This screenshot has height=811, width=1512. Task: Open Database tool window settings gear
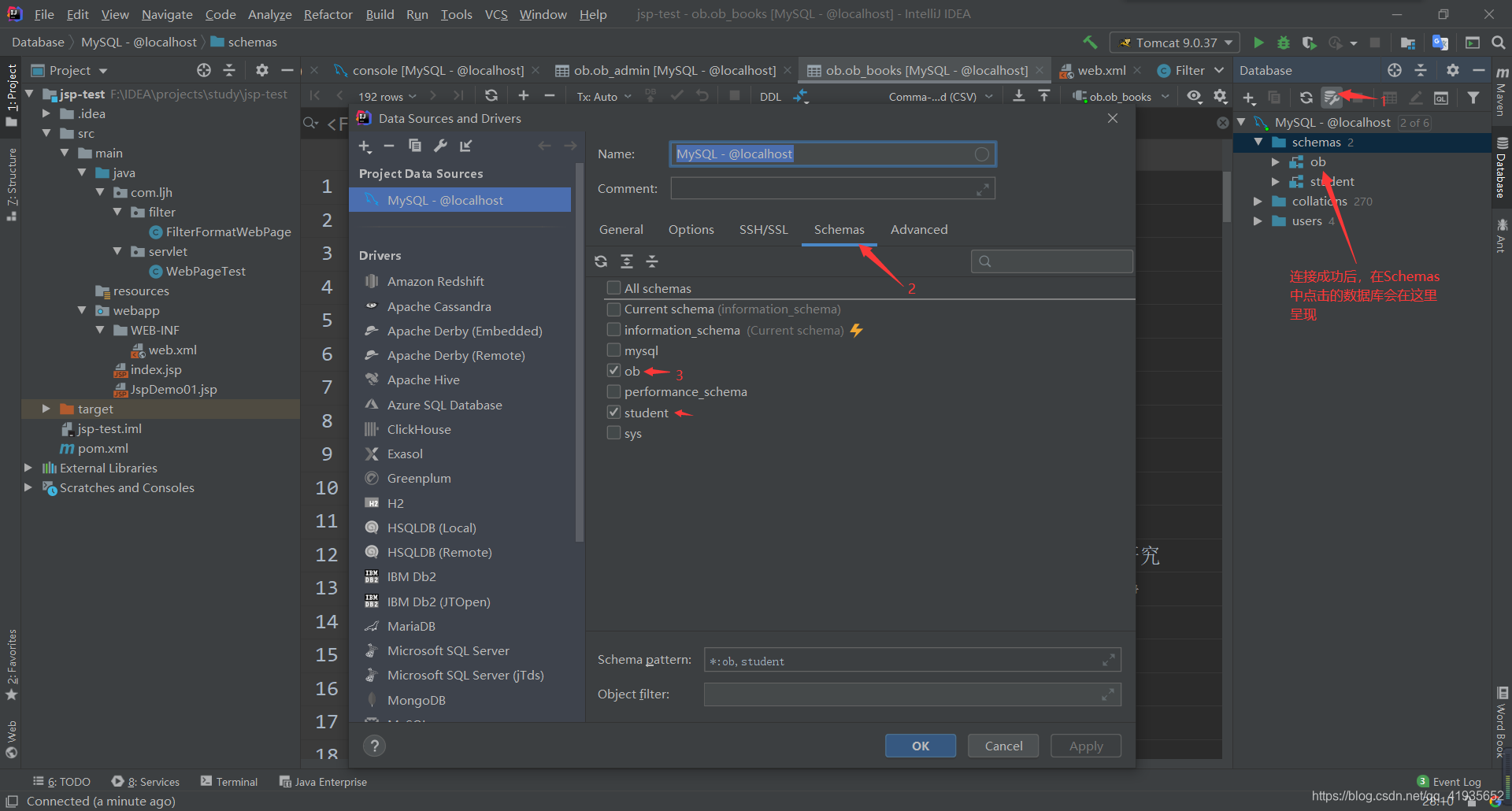point(1453,70)
